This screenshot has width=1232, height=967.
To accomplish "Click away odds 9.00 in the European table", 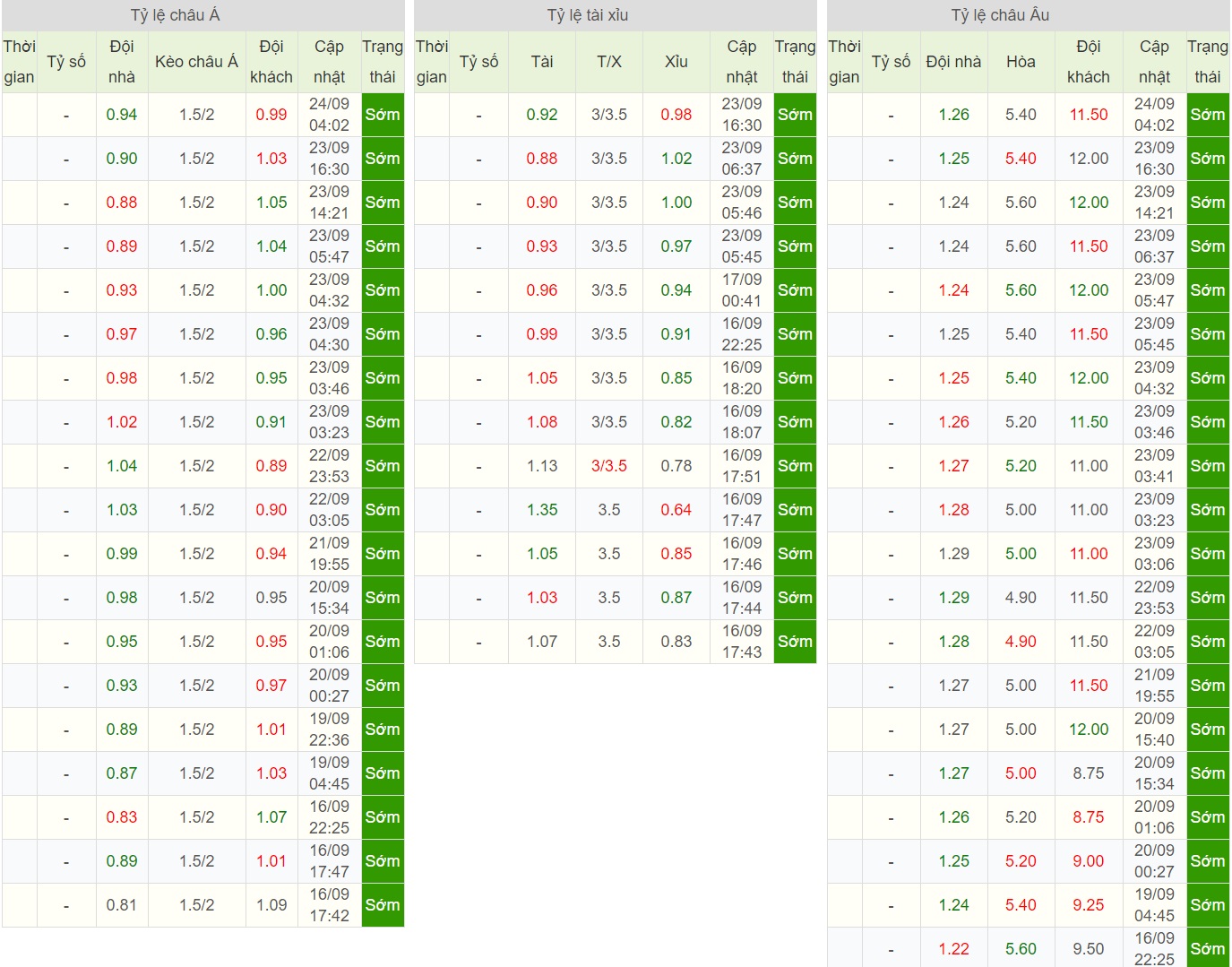I will pos(1089,861).
